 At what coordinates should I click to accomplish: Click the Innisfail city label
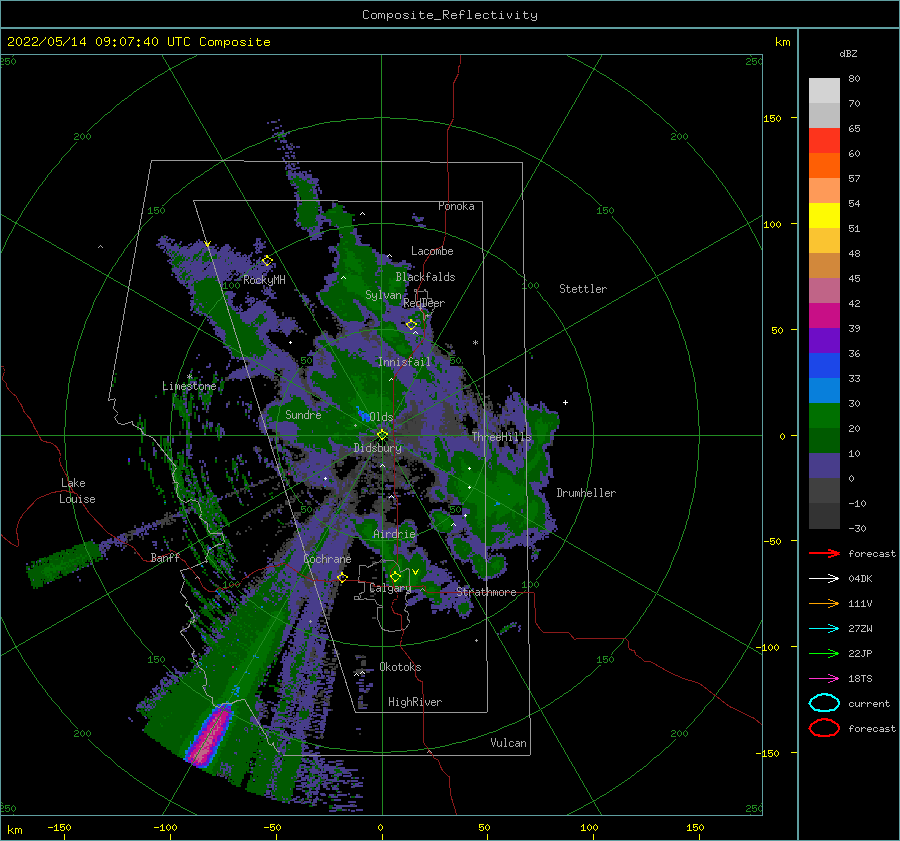click(x=404, y=362)
